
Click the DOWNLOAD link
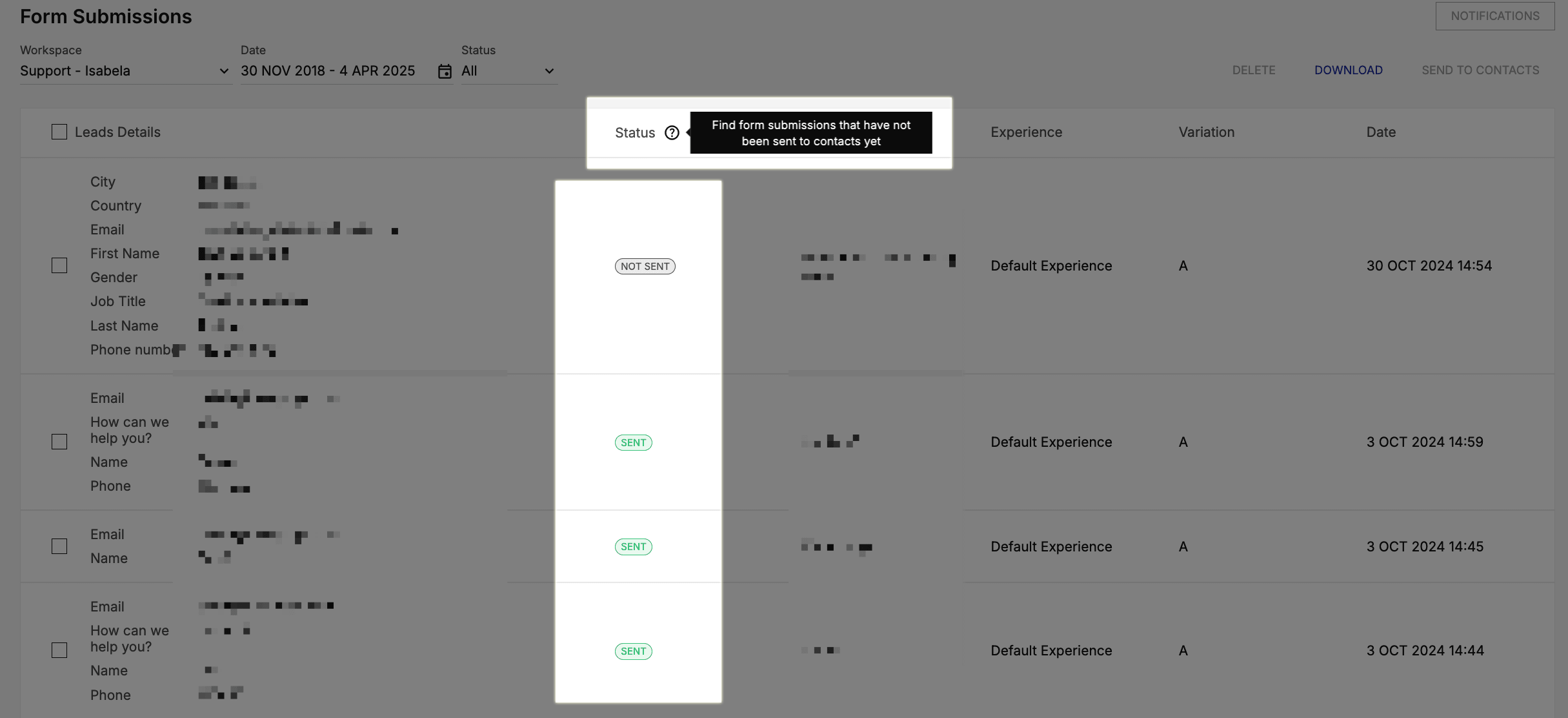click(x=1348, y=70)
